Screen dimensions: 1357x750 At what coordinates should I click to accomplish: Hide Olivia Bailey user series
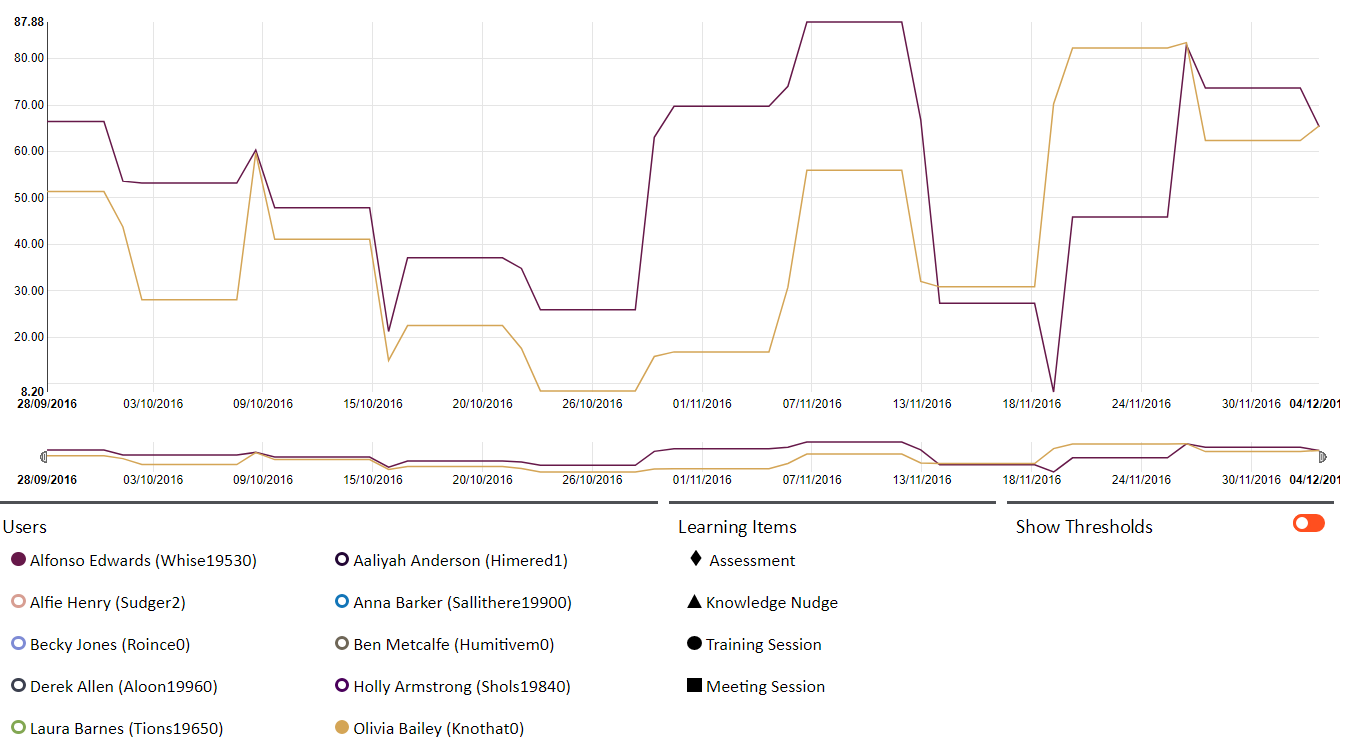point(341,729)
